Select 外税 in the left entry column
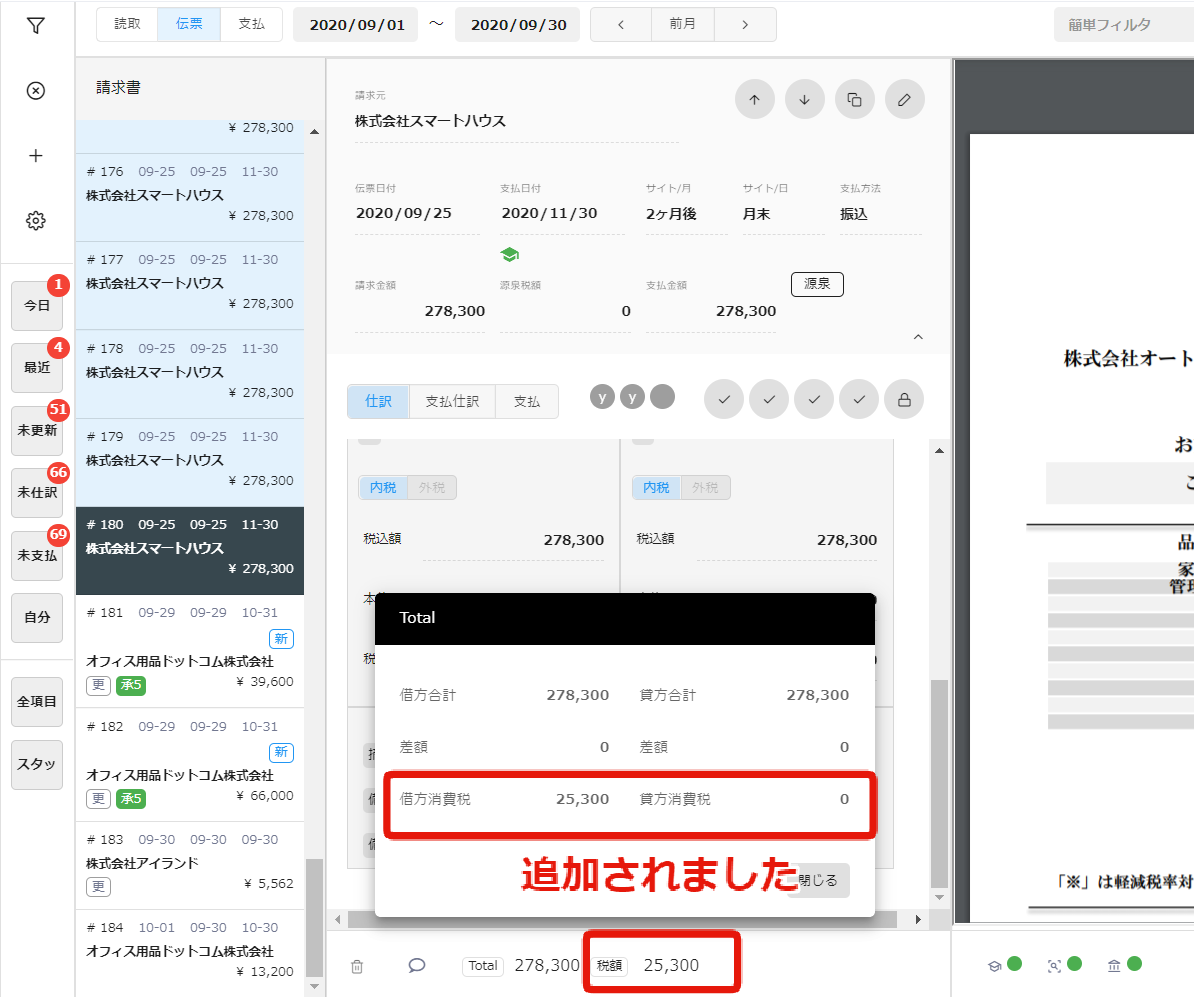This screenshot has height=997, width=1194. coord(432,487)
